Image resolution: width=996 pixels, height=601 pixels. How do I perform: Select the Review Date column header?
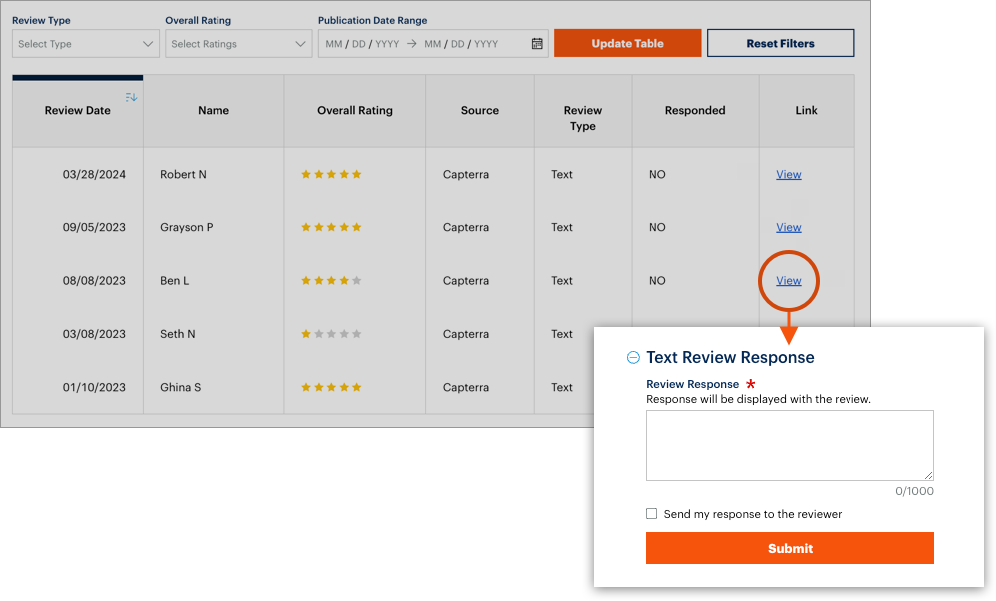click(77, 110)
